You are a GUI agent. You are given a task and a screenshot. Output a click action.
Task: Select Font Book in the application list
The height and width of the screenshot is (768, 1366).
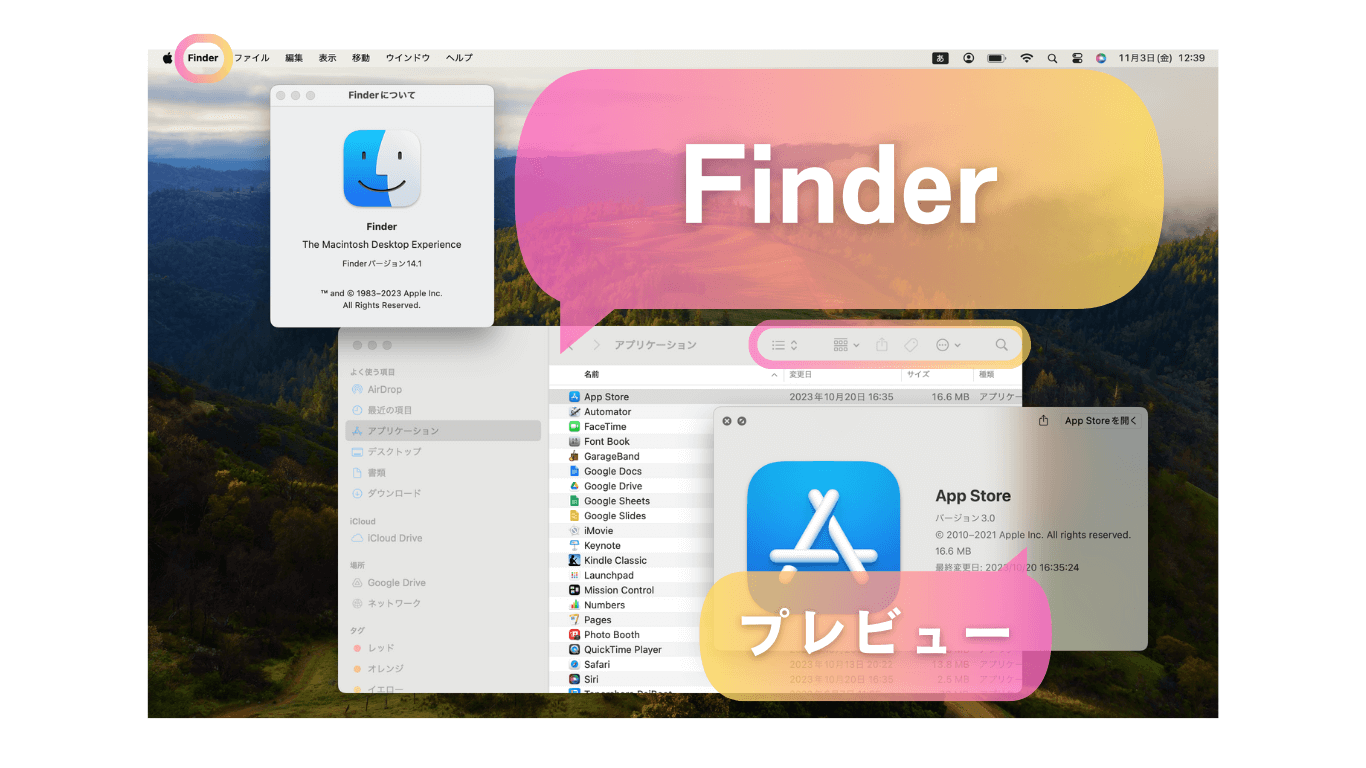point(607,441)
